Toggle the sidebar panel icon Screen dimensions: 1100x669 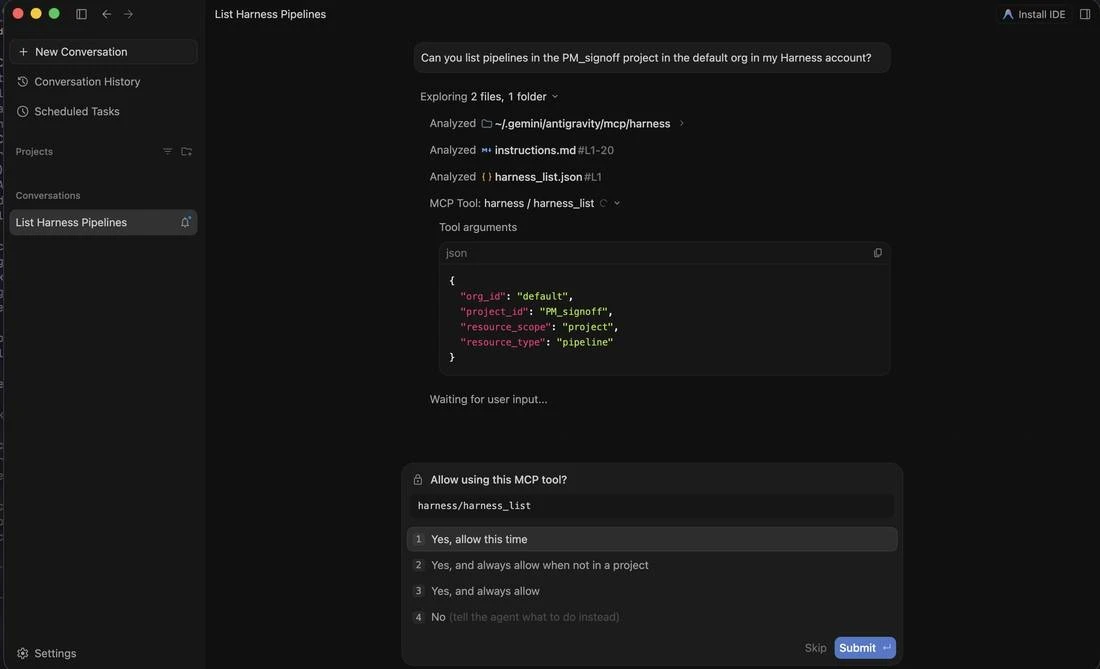tap(81, 14)
